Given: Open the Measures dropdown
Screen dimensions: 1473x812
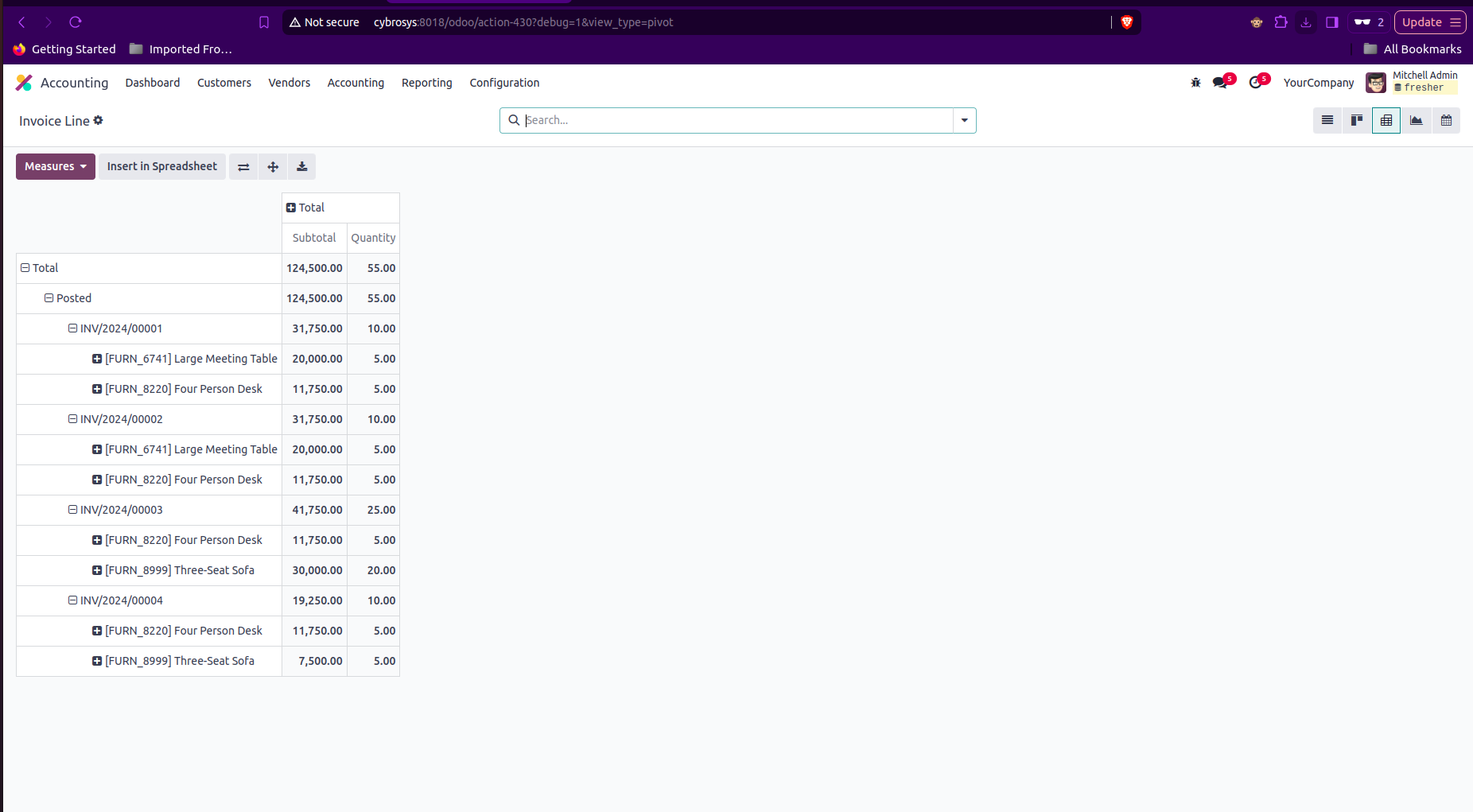Looking at the screenshot, I should [x=56, y=166].
